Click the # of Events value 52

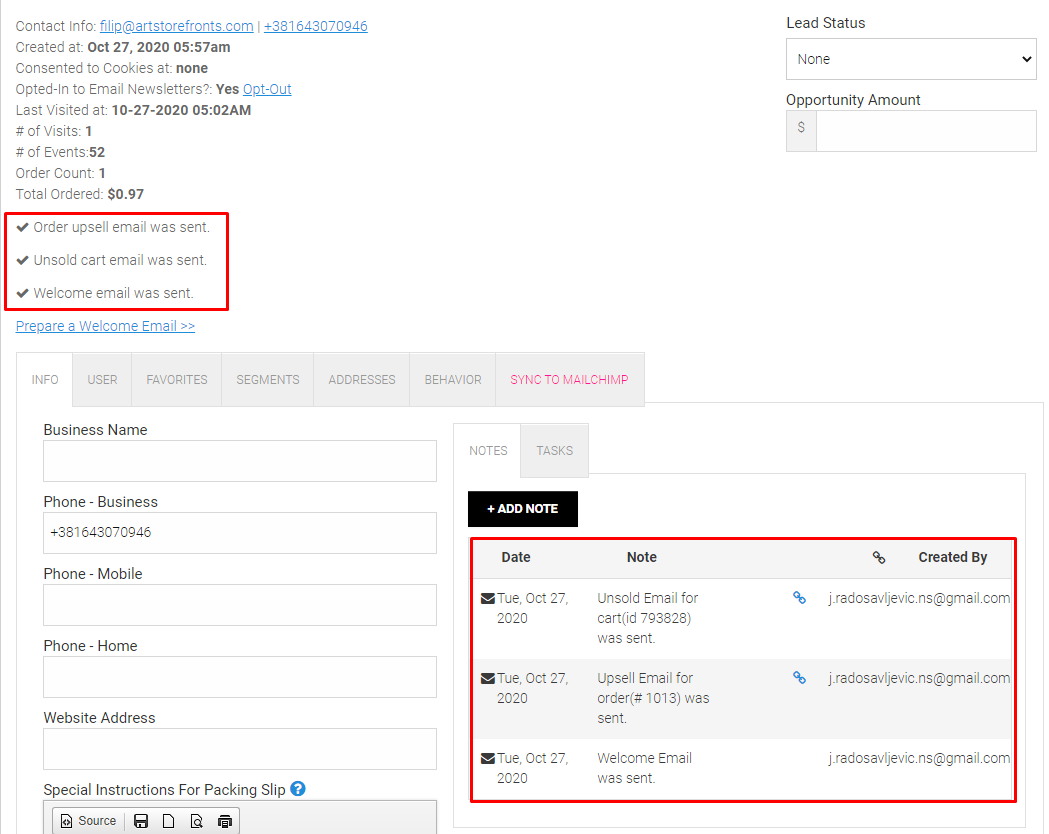coord(97,152)
